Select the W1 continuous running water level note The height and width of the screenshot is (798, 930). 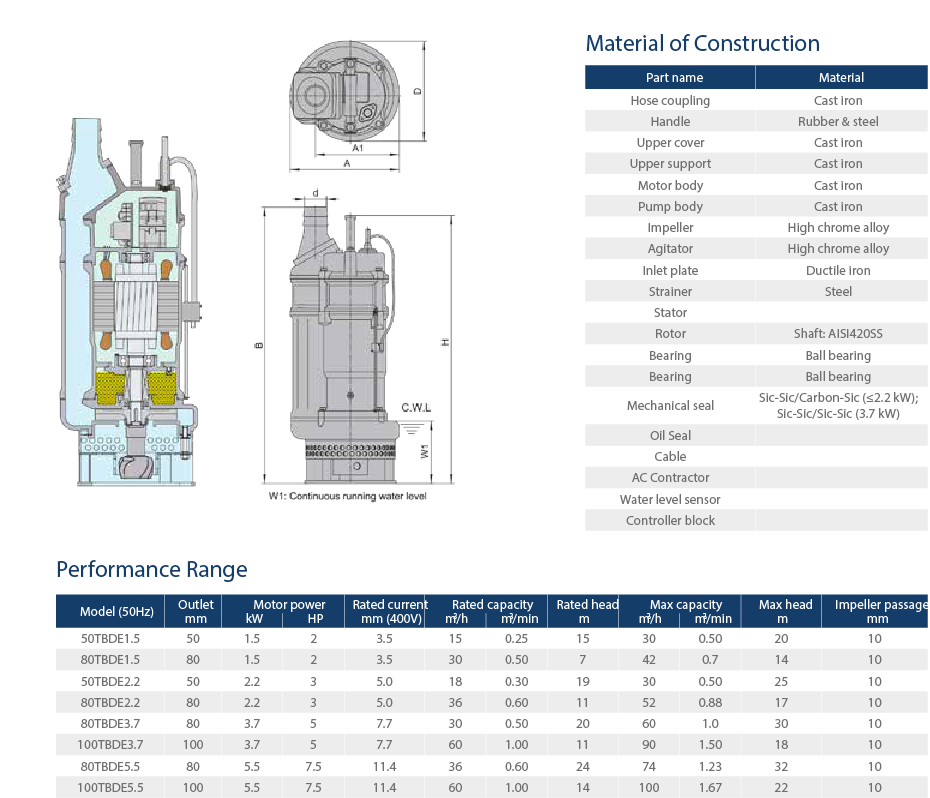(x=347, y=496)
